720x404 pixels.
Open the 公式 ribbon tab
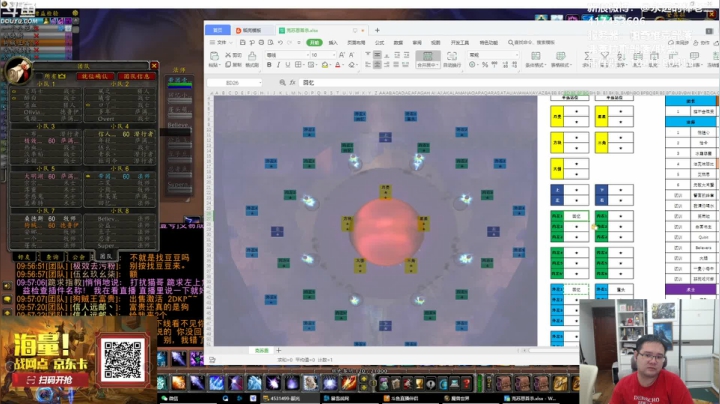point(379,42)
